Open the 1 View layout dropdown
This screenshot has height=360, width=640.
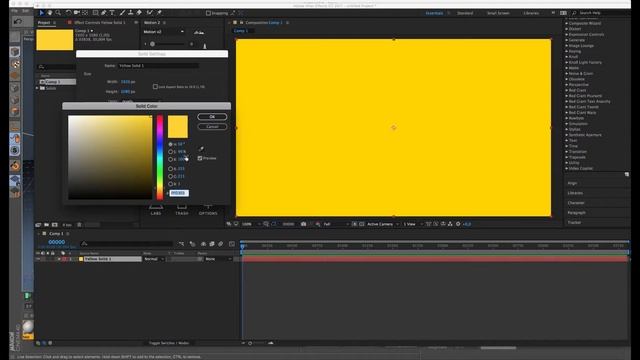point(412,224)
